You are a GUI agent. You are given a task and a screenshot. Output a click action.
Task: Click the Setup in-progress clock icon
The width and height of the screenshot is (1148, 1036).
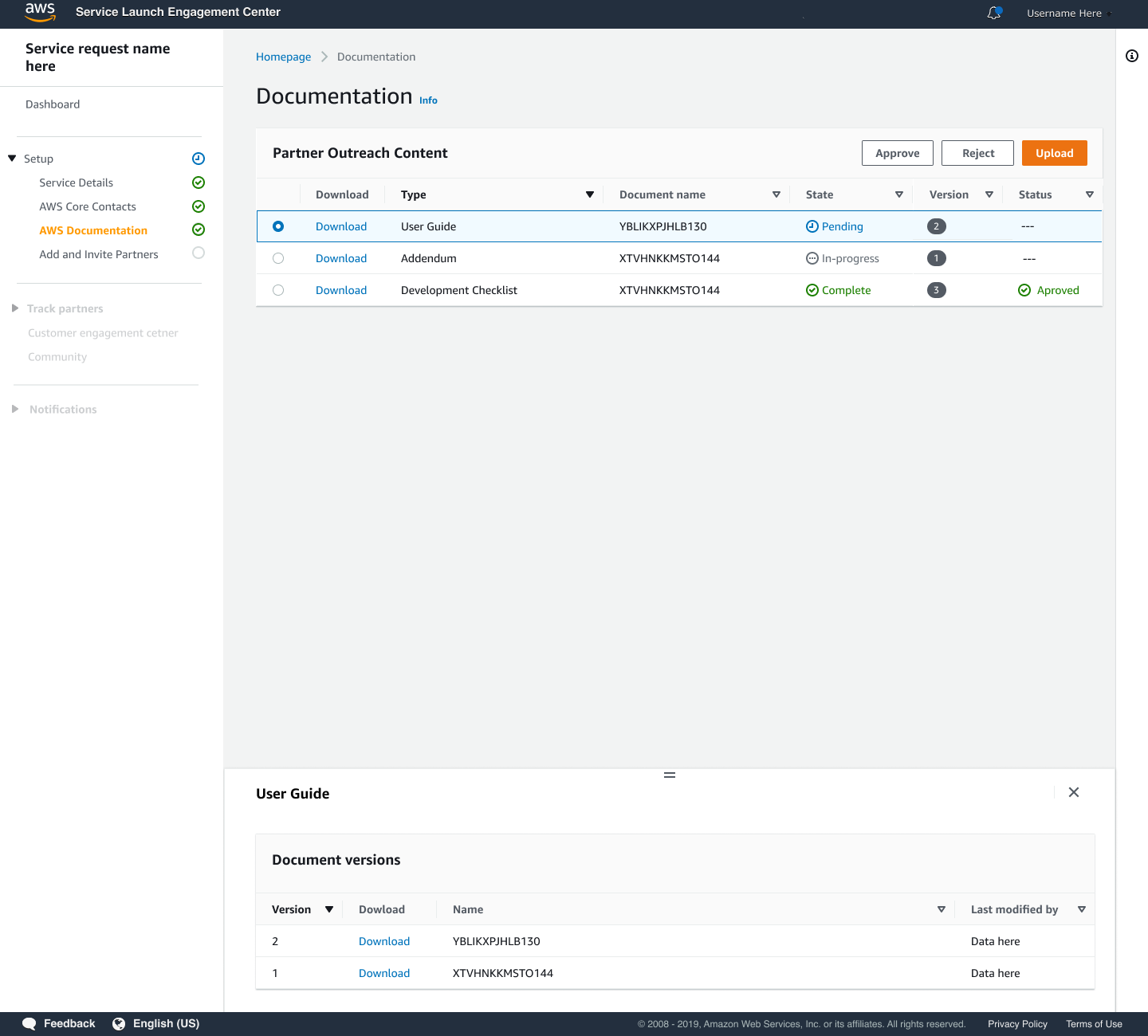coord(199,159)
